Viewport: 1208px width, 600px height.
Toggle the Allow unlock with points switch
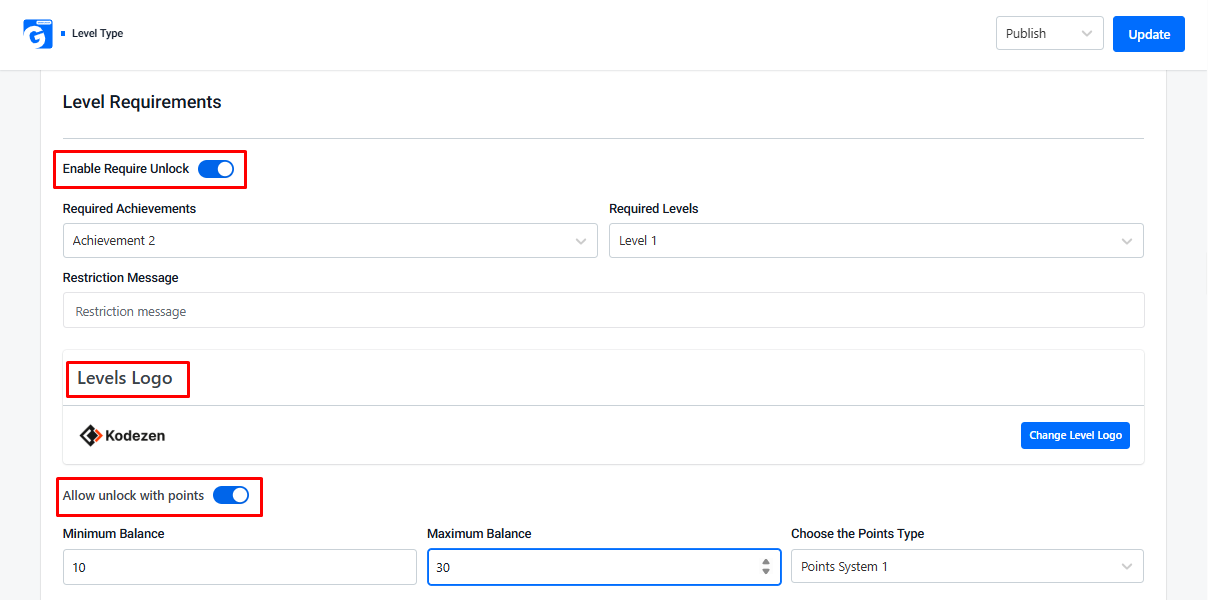tap(231, 495)
